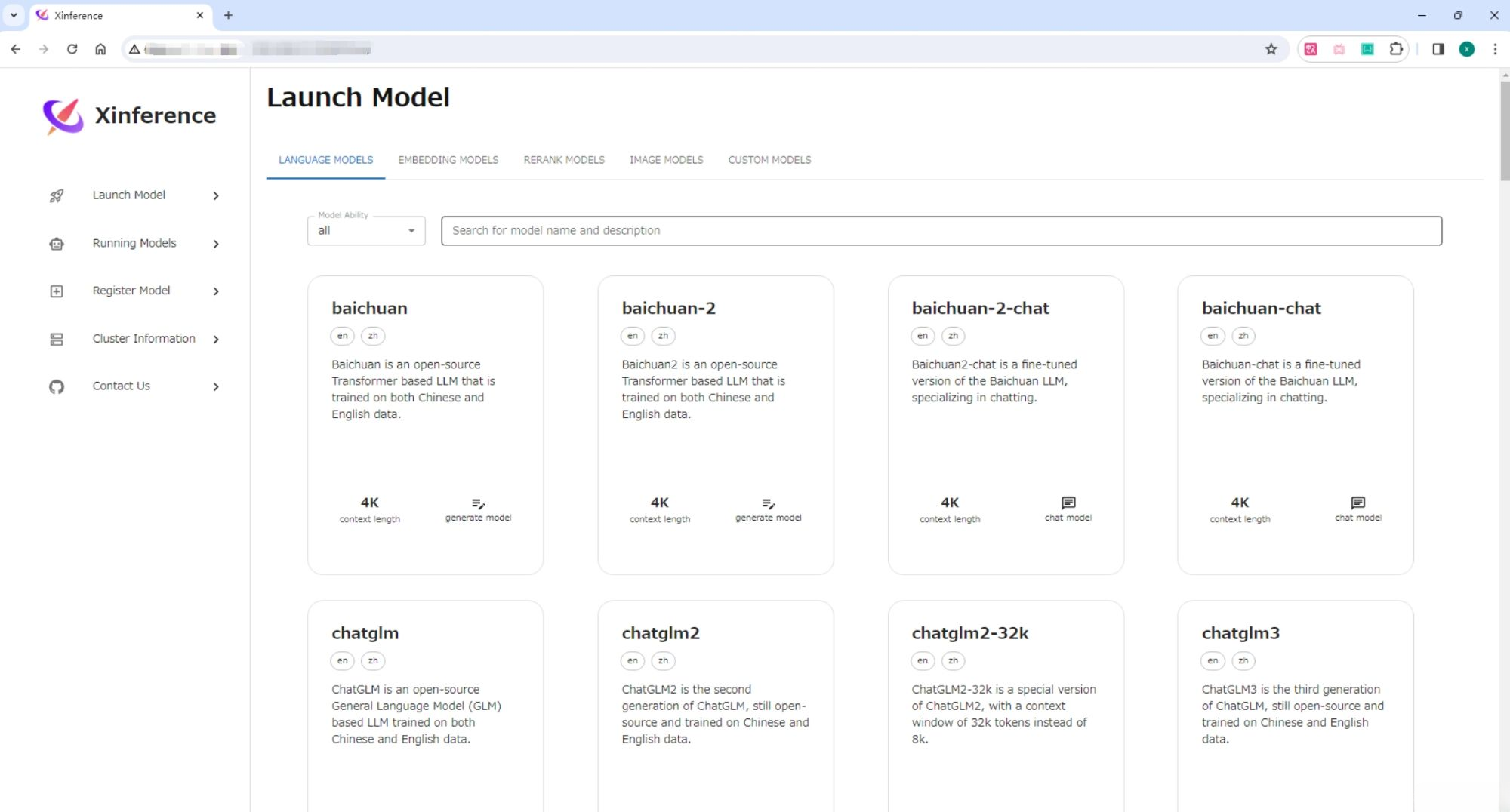This screenshot has width=1510, height=812.
Task: Select the chatglm model card title
Action: [x=365, y=633]
